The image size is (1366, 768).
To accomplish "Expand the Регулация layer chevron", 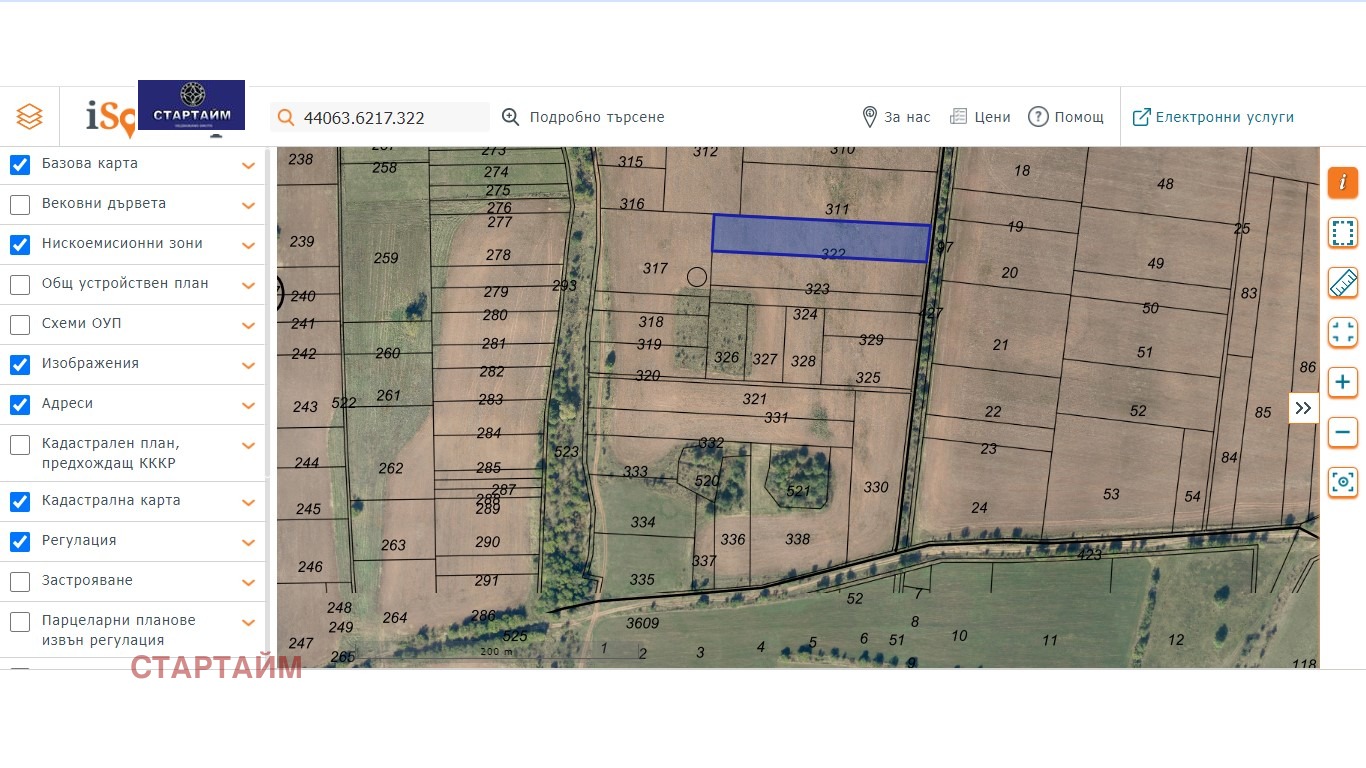I will pos(248,542).
